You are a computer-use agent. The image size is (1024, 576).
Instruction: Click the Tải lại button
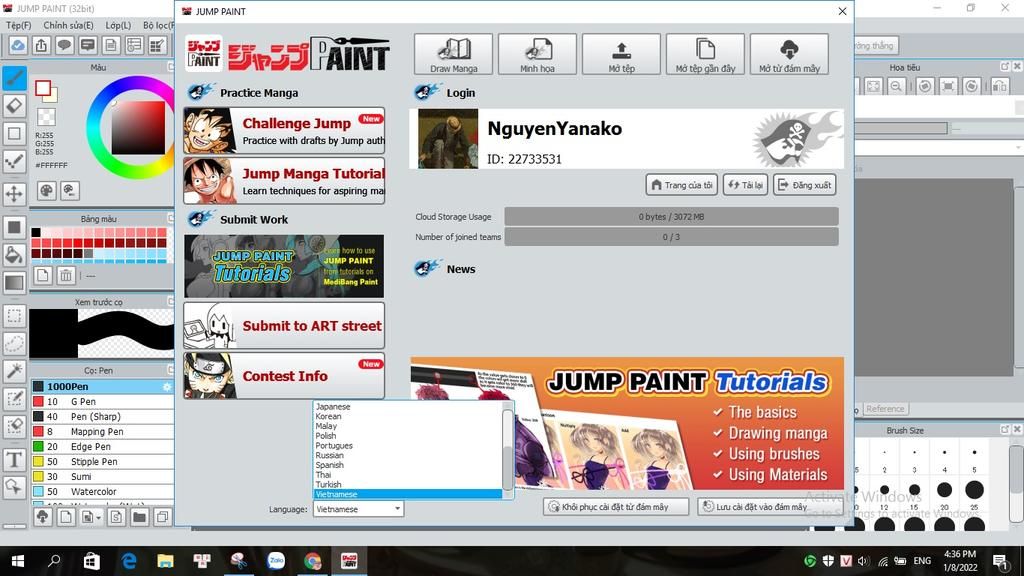tap(745, 185)
